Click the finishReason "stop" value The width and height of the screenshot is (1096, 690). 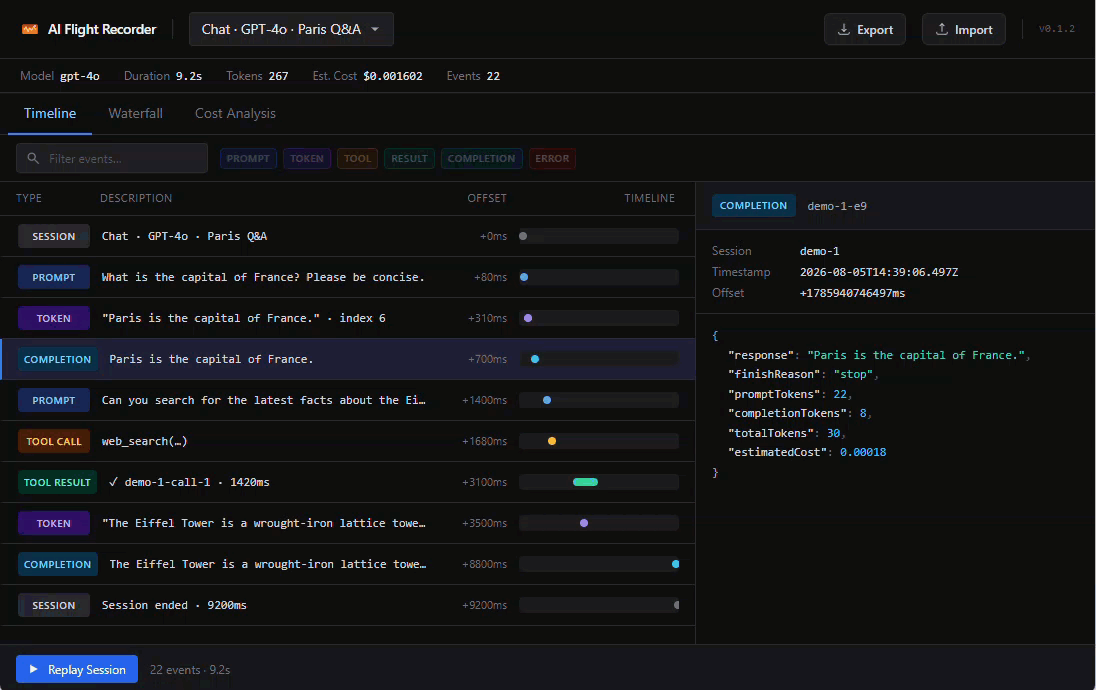pos(853,375)
